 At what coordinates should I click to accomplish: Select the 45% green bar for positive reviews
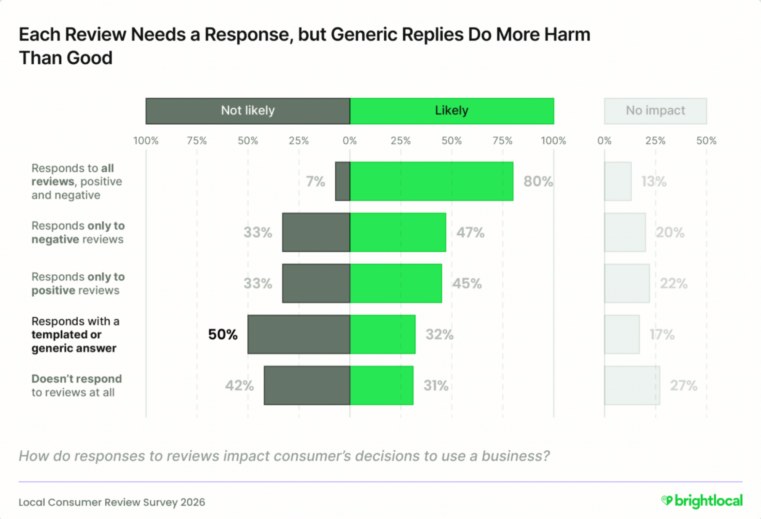396,284
